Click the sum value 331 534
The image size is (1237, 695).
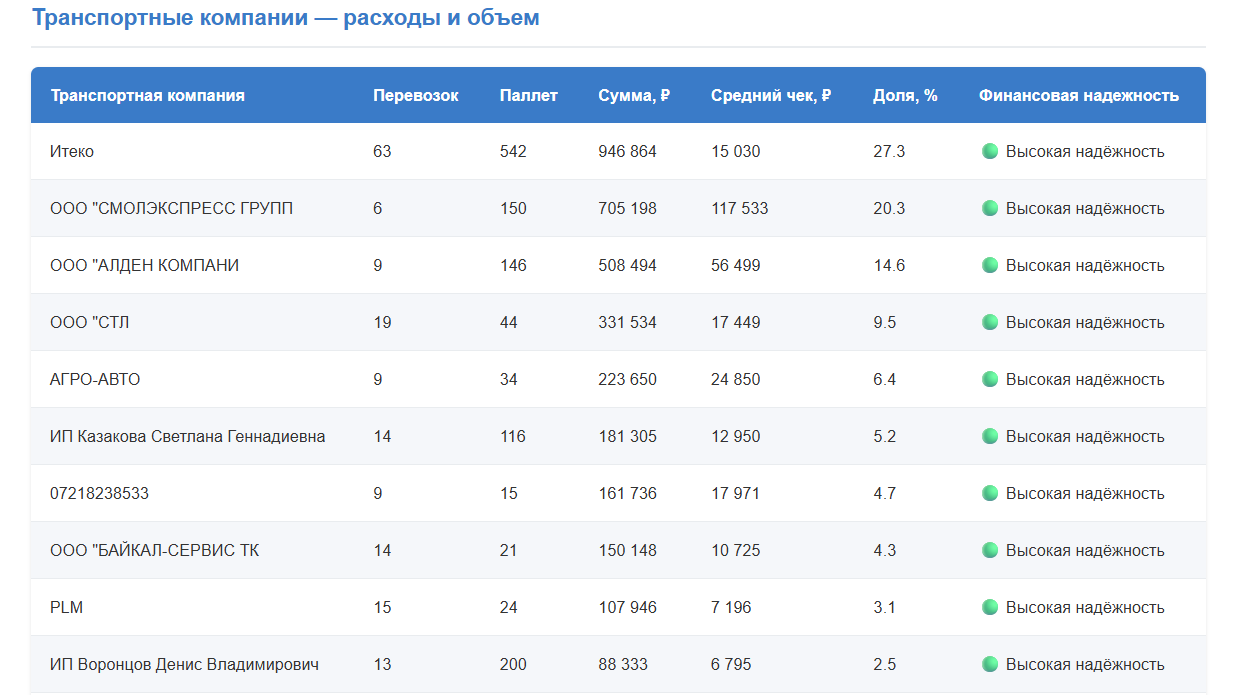[628, 322]
